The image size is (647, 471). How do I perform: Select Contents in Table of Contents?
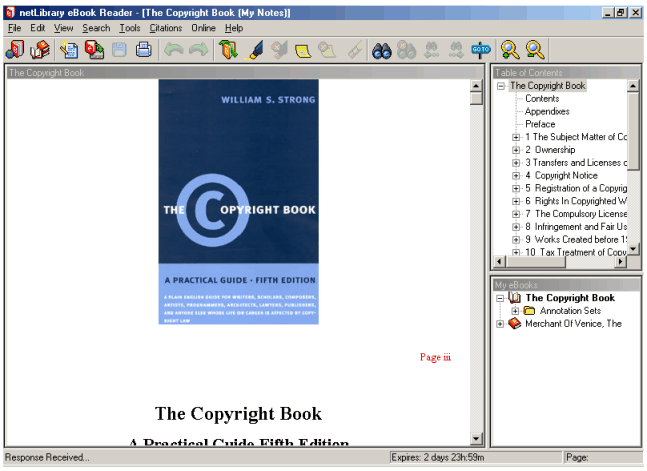[542, 98]
